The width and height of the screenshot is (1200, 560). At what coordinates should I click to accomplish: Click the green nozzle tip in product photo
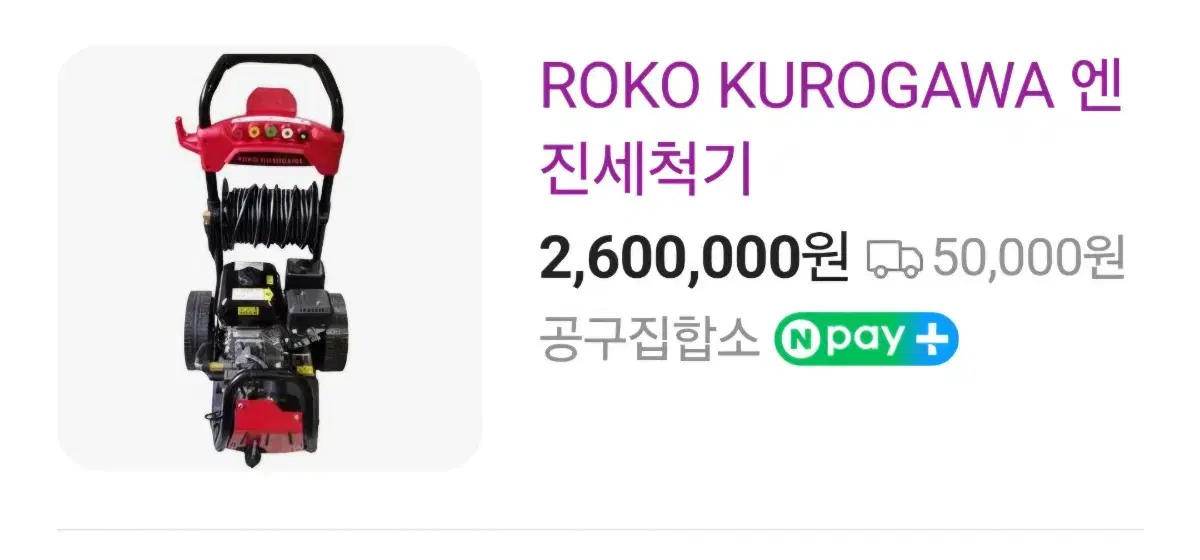[x=270, y=130]
